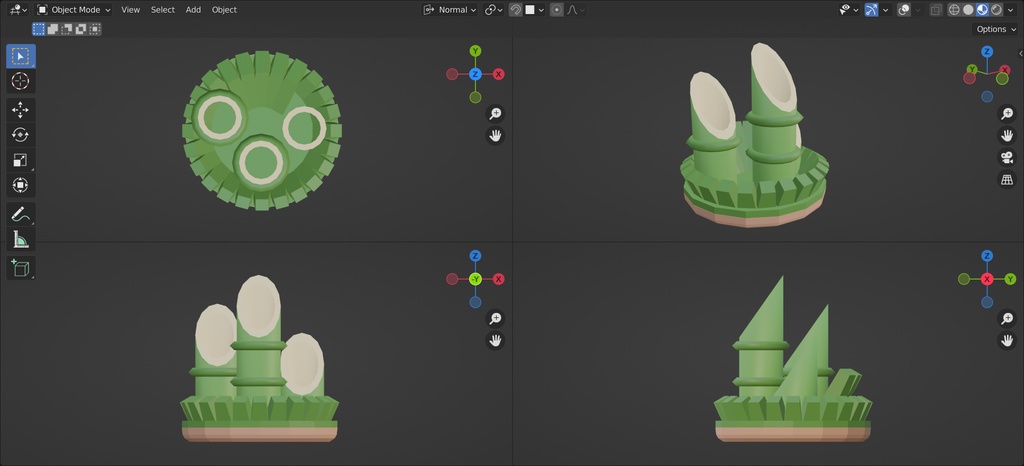This screenshot has width=1024, height=466.
Task: Click pan hand icon in perspective viewport
Action: click(1006, 136)
